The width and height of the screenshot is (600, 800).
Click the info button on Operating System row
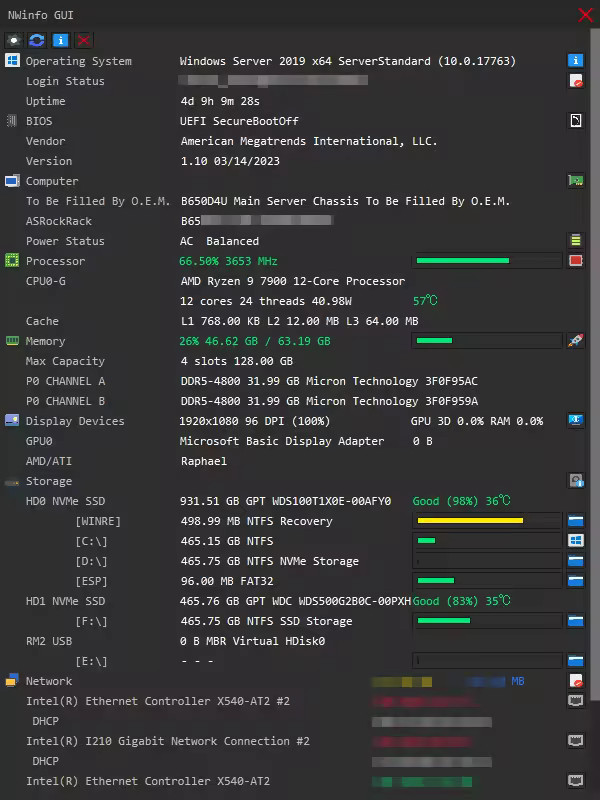575,61
